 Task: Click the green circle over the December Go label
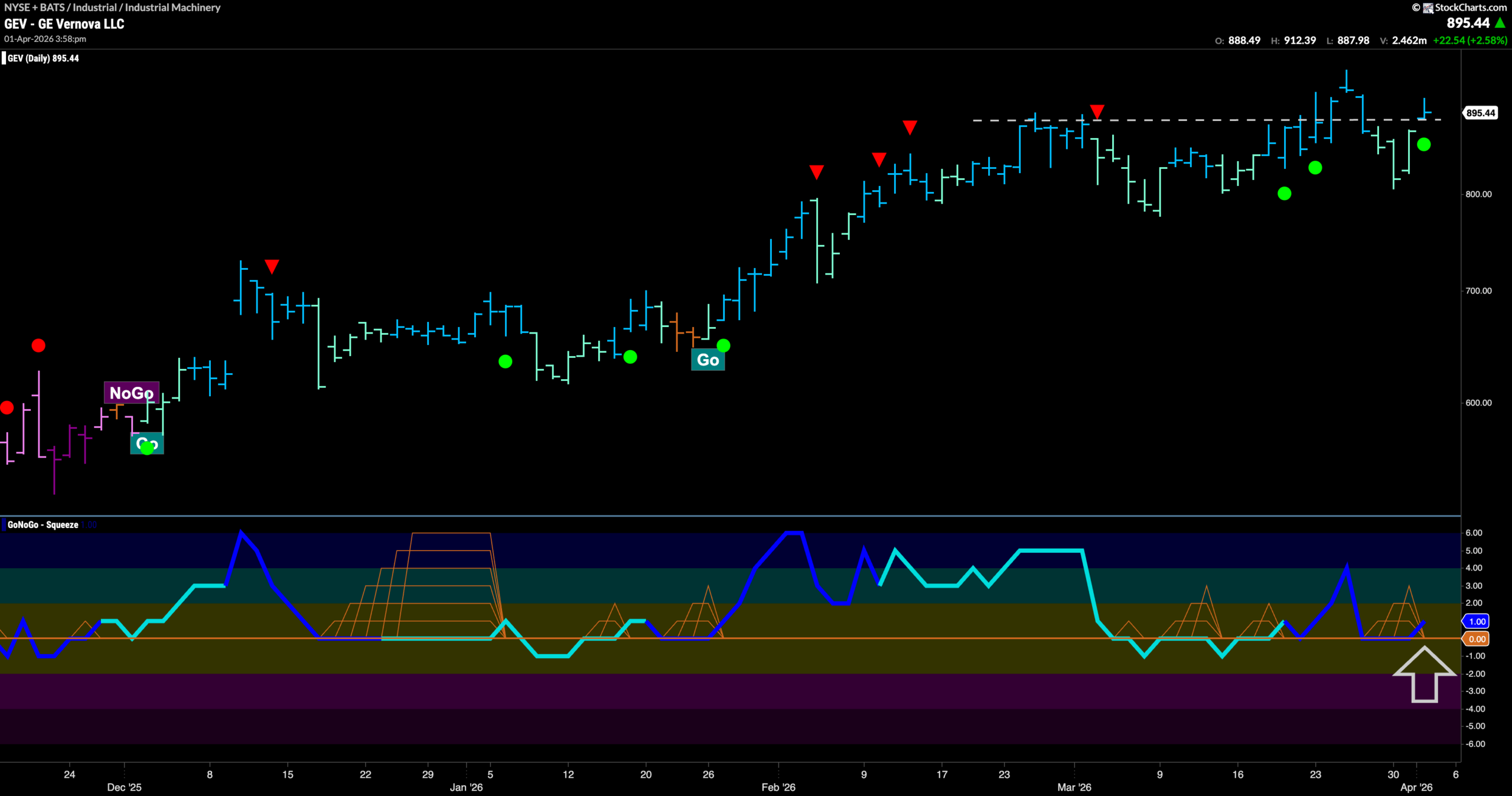147,448
